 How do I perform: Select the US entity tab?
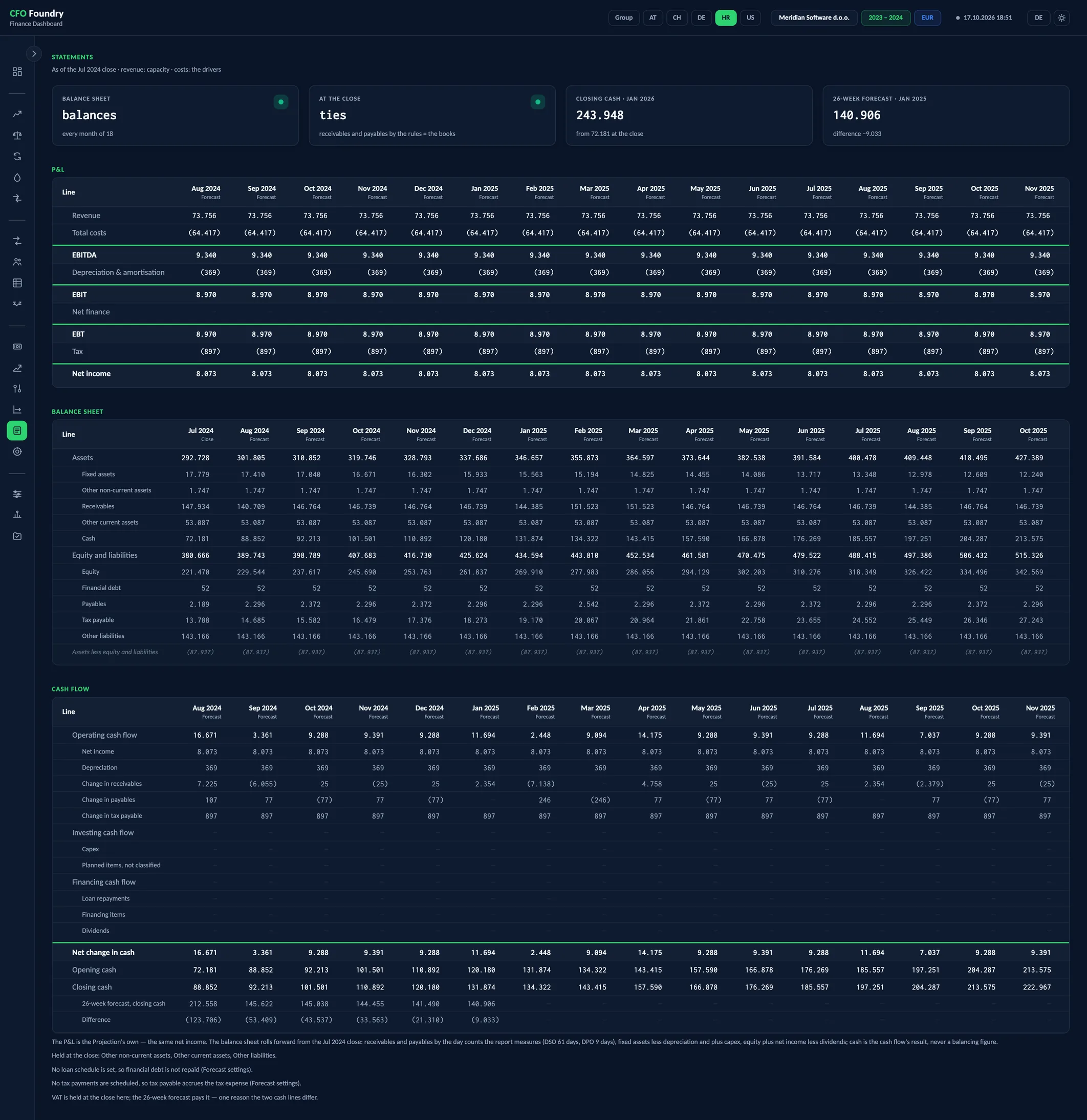tap(751, 18)
